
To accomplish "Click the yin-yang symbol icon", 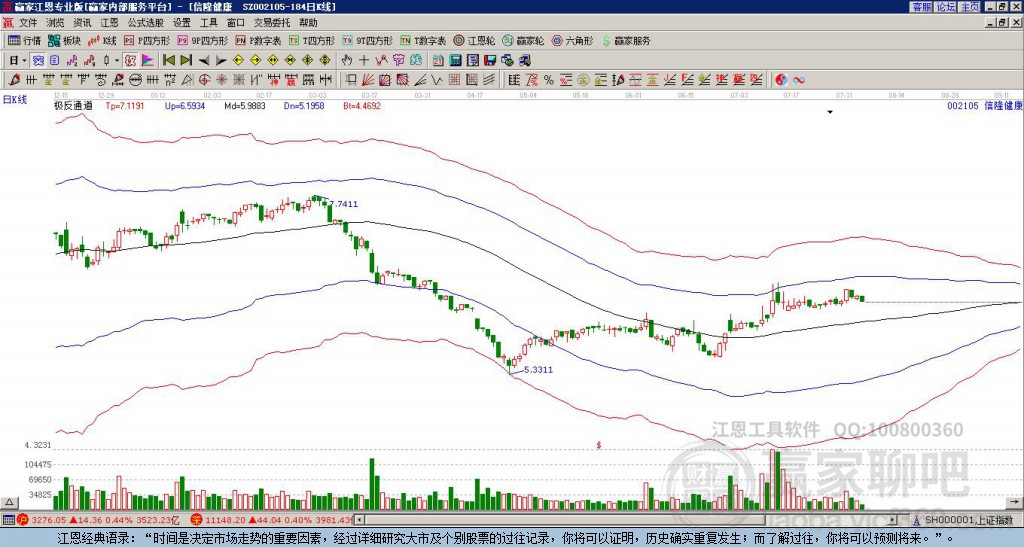I will point(781,80).
